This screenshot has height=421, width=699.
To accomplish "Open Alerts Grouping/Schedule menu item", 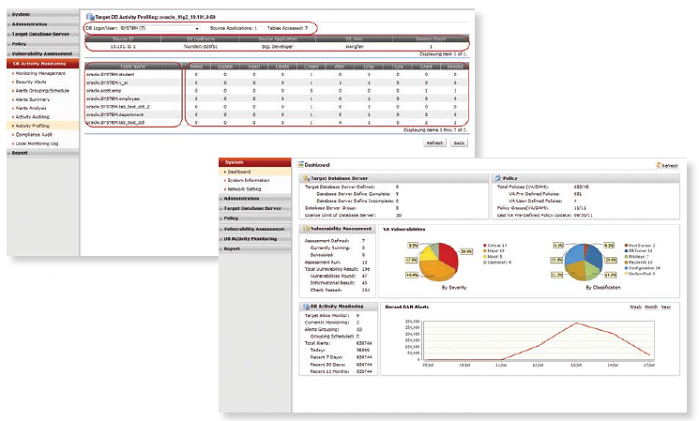I will tap(42, 91).
